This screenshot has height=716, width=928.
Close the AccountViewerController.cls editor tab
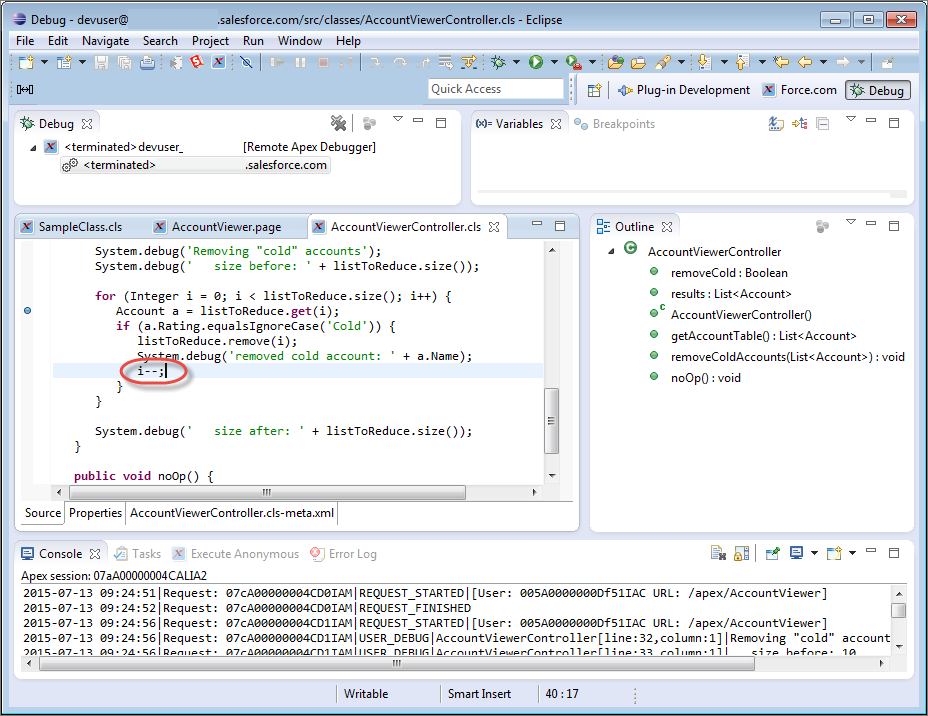[494, 227]
